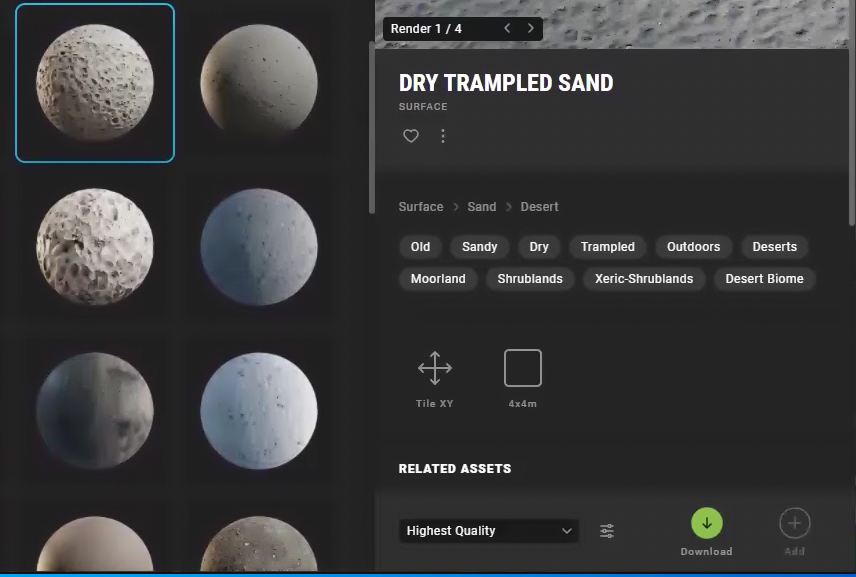Select the smooth blue-gray sphere in the second row
856x577 pixels.
click(x=259, y=247)
